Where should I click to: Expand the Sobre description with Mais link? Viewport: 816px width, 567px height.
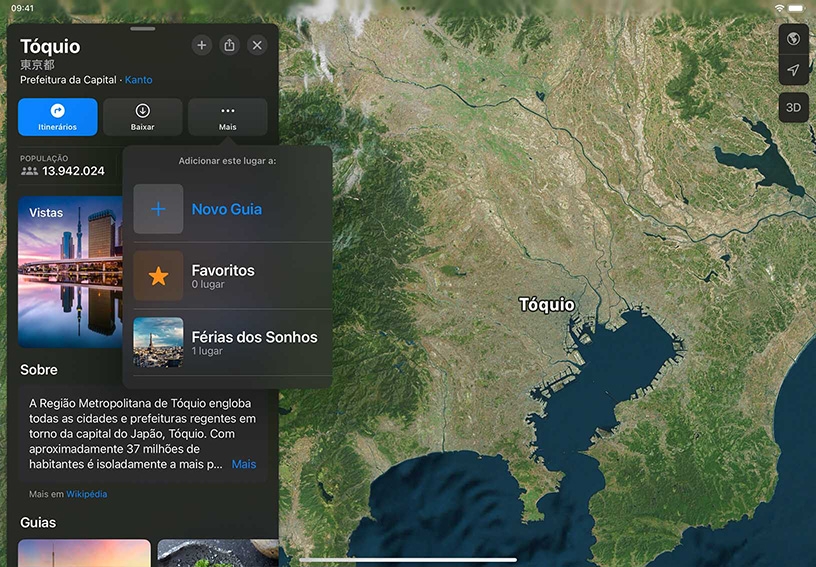(244, 464)
